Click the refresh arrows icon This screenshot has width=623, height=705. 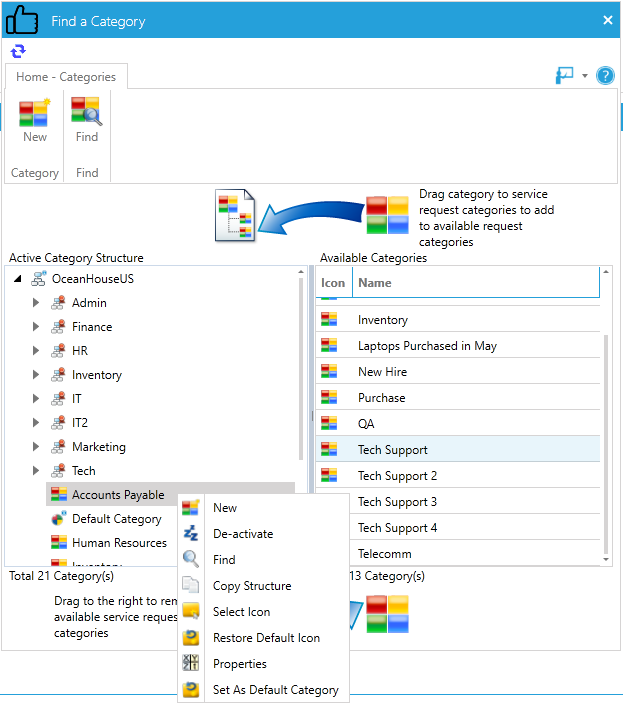pyautogui.click(x=18, y=51)
